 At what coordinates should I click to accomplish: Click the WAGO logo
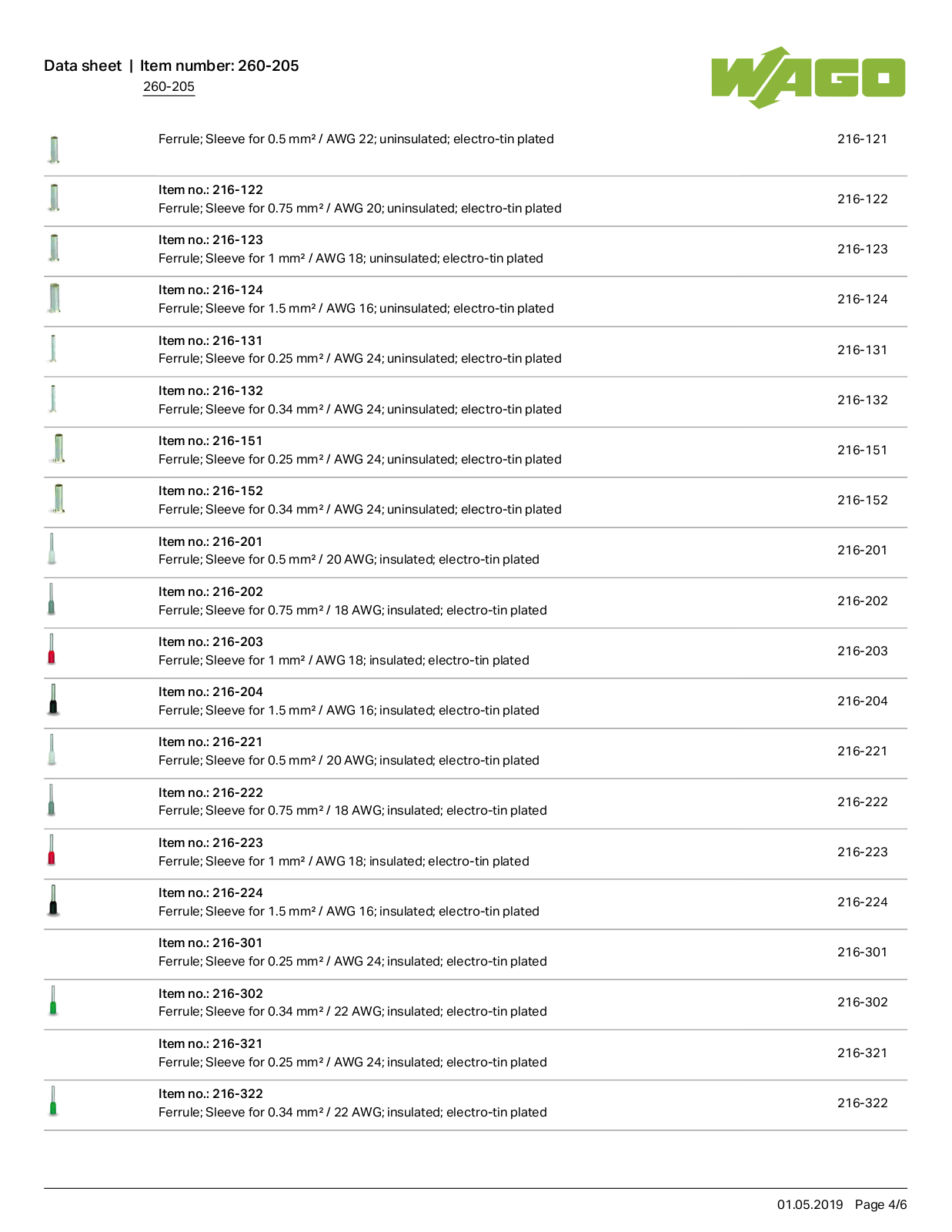pyautogui.click(x=808, y=77)
